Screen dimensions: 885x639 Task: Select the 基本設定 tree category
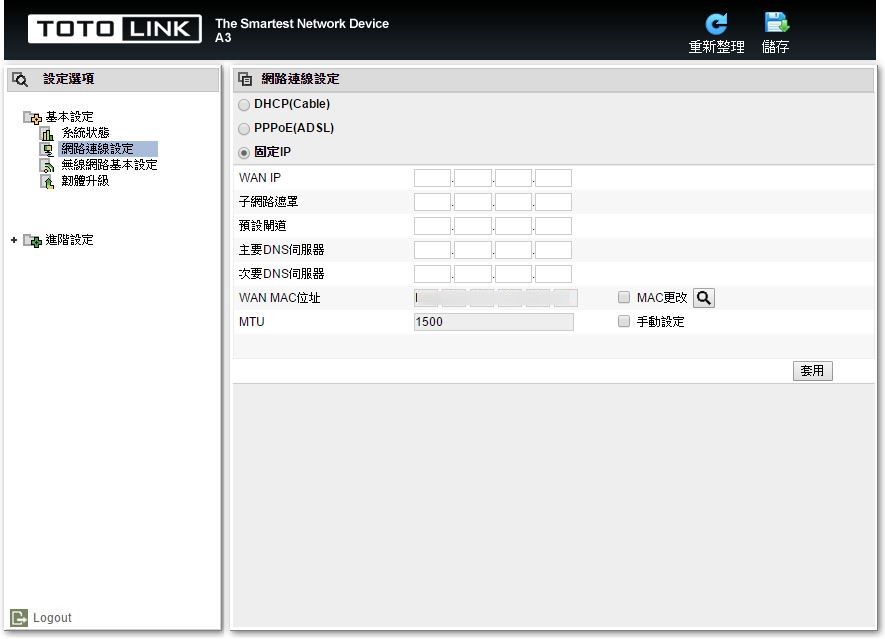[69, 117]
